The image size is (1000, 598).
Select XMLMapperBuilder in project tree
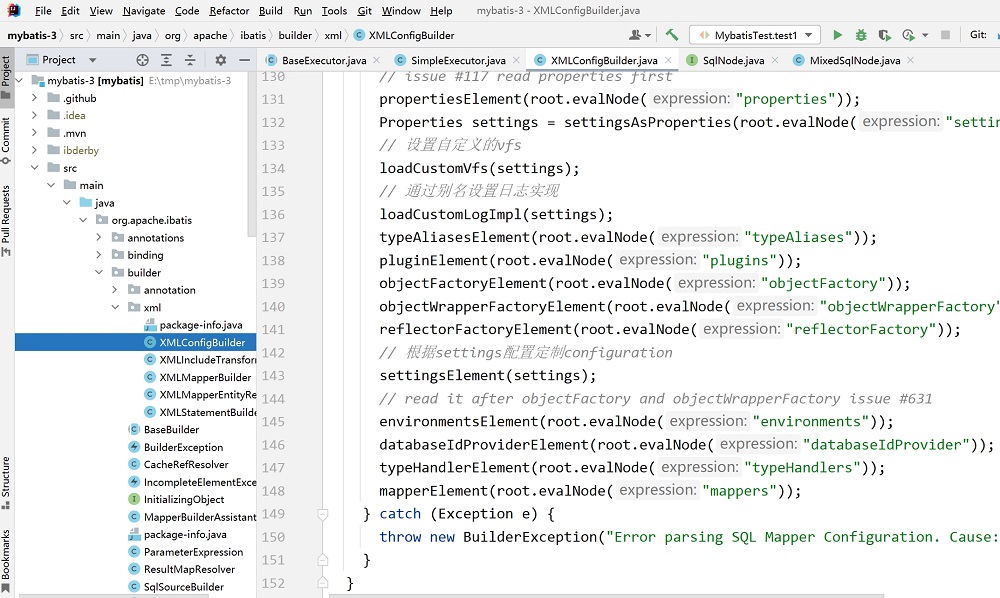205,377
